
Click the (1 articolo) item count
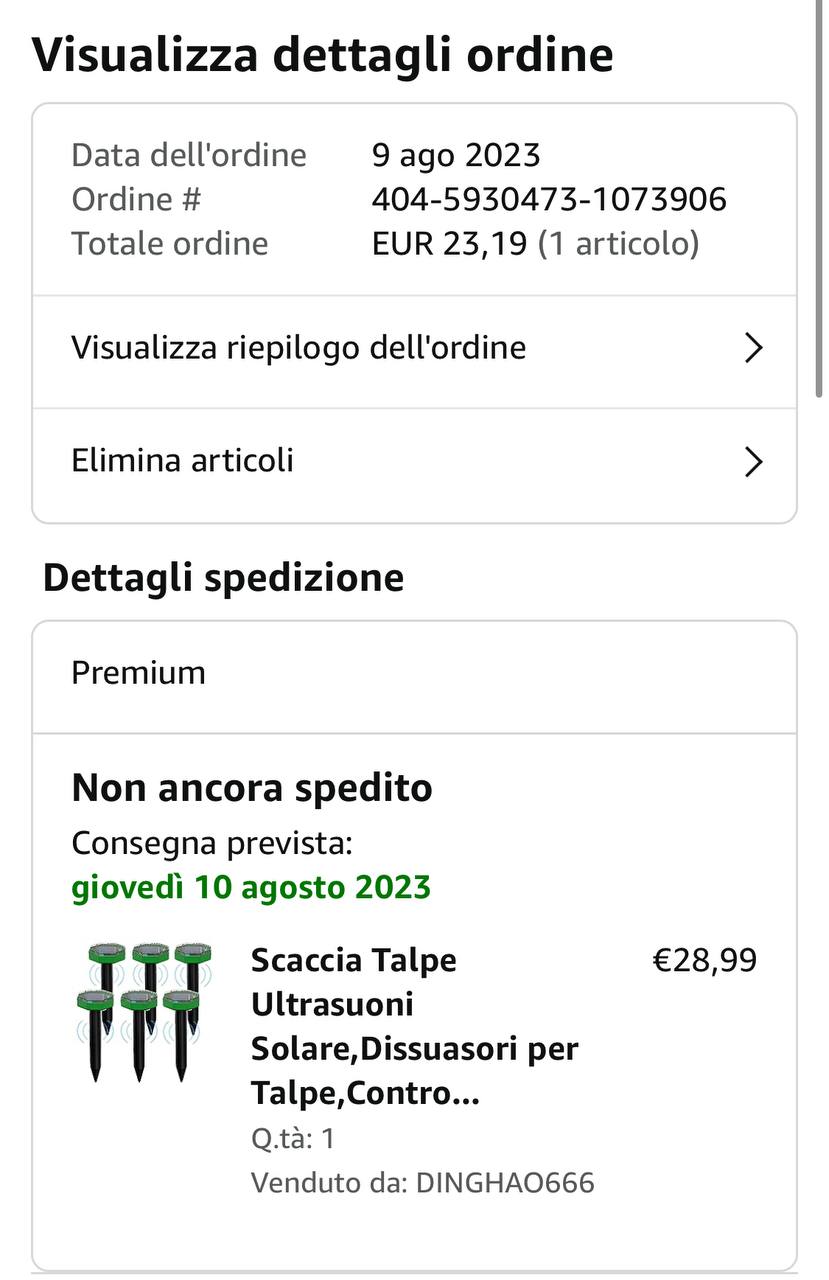click(618, 244)
